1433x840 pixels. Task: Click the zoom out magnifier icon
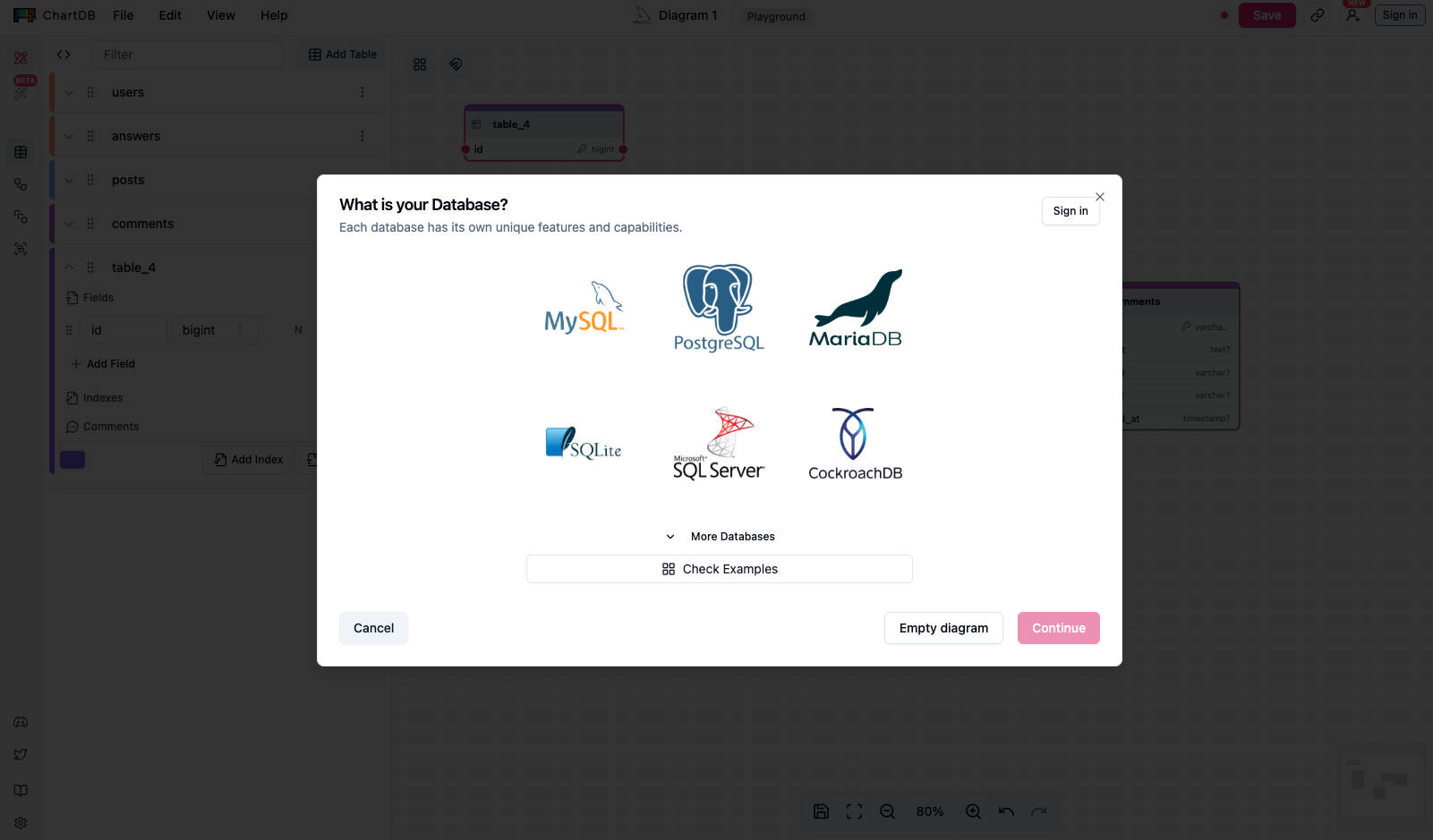pos(887,811)
